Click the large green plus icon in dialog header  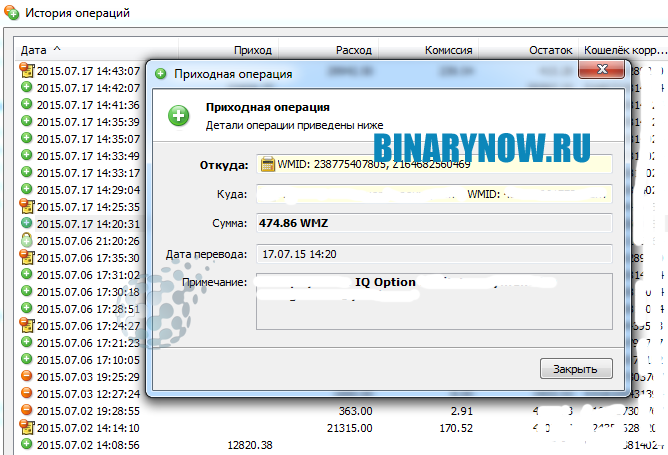pyautogui.click(x=179, y=116)
